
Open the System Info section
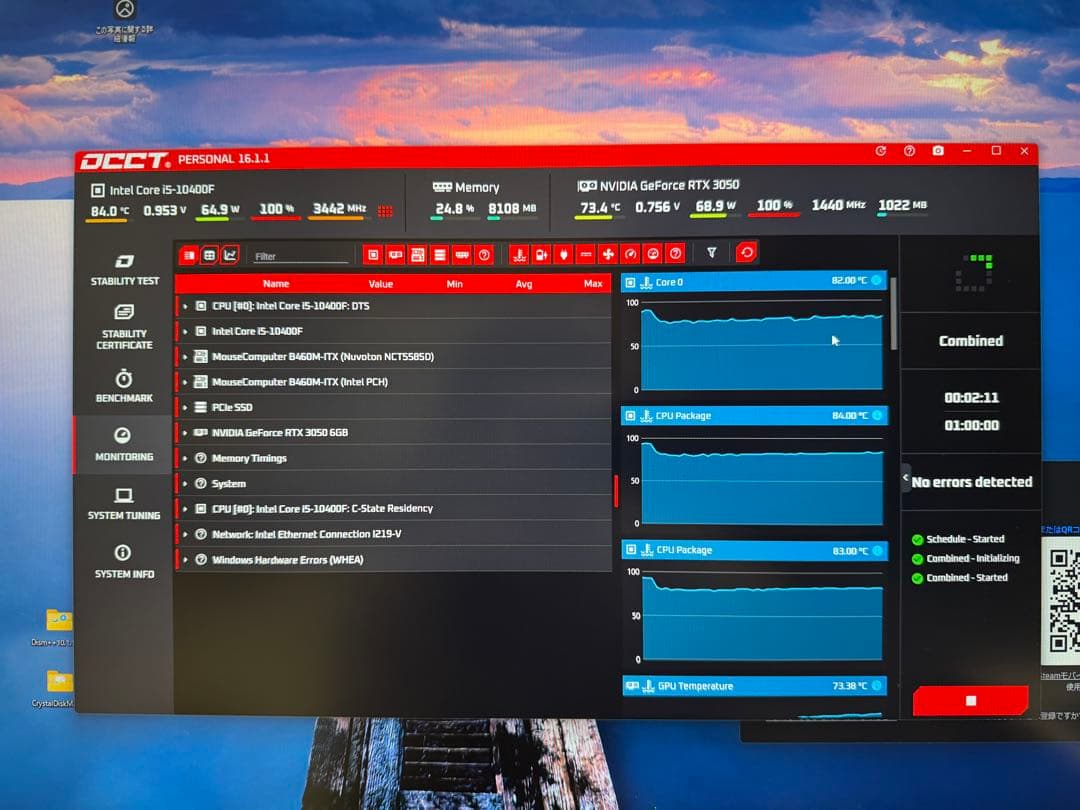coord(124,562)
